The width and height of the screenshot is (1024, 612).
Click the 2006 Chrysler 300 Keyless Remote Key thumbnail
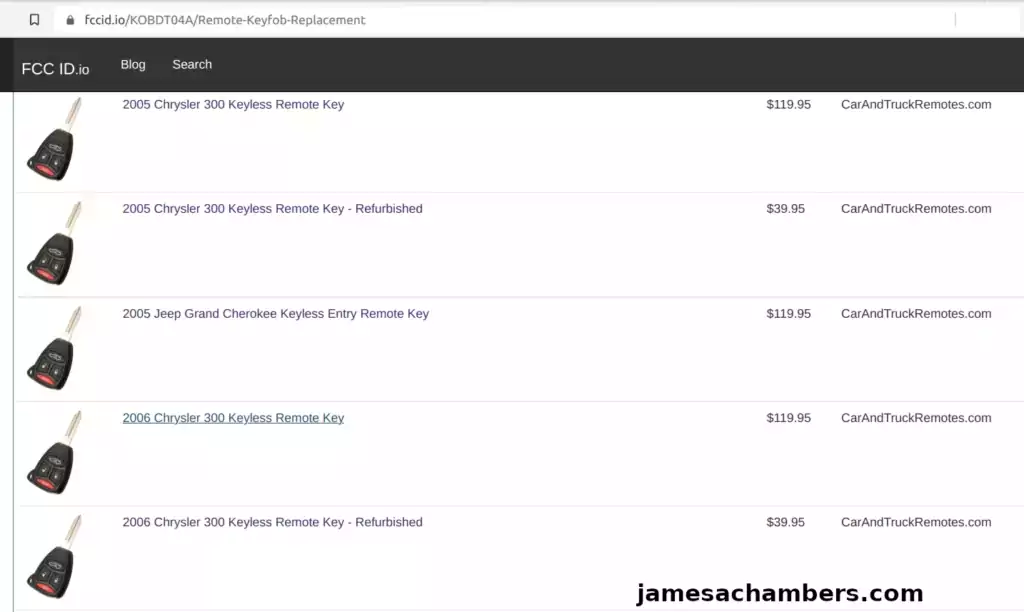click(x=55, y=453)
